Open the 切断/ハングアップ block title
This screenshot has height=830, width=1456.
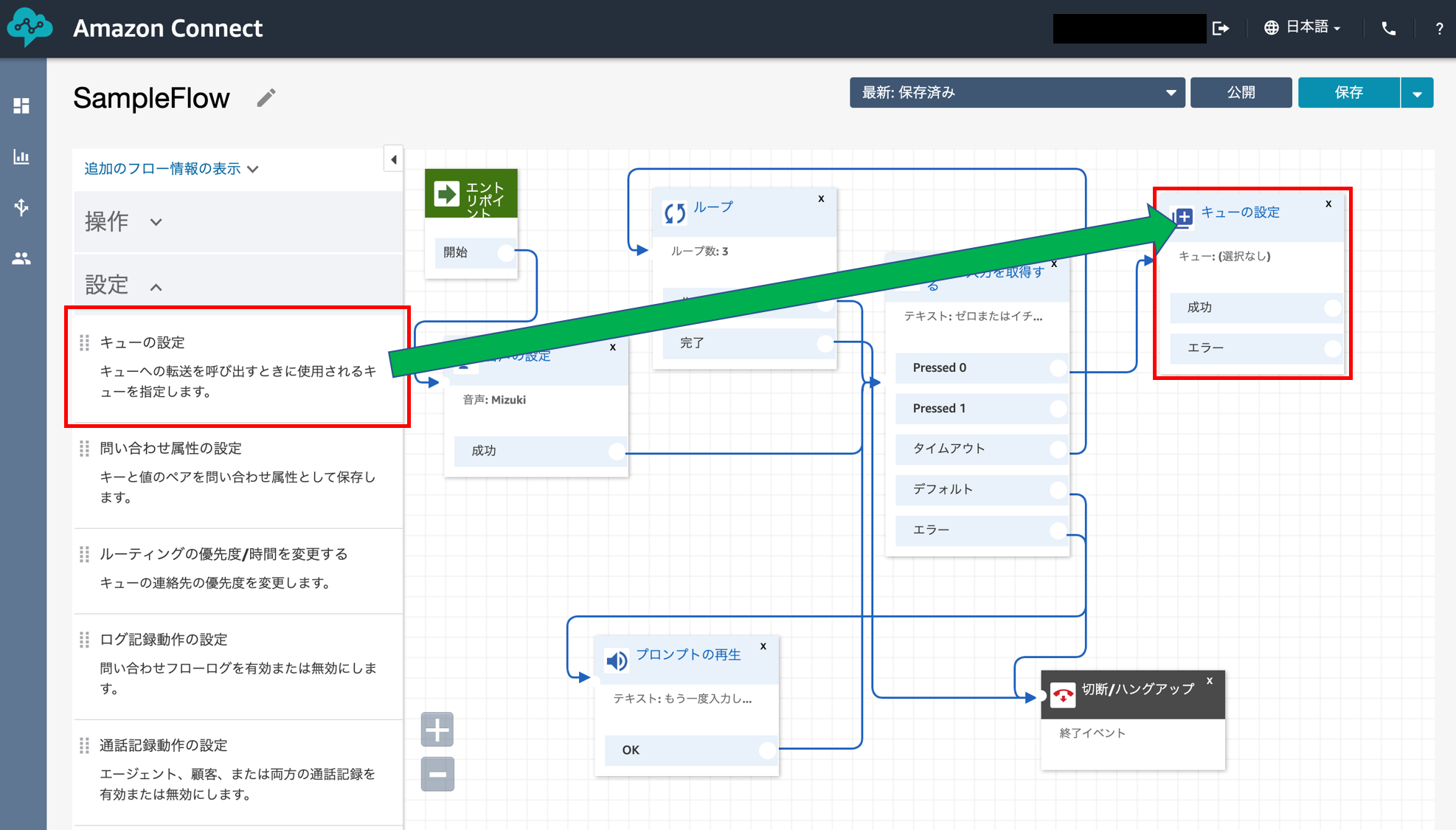(1137, 688)
